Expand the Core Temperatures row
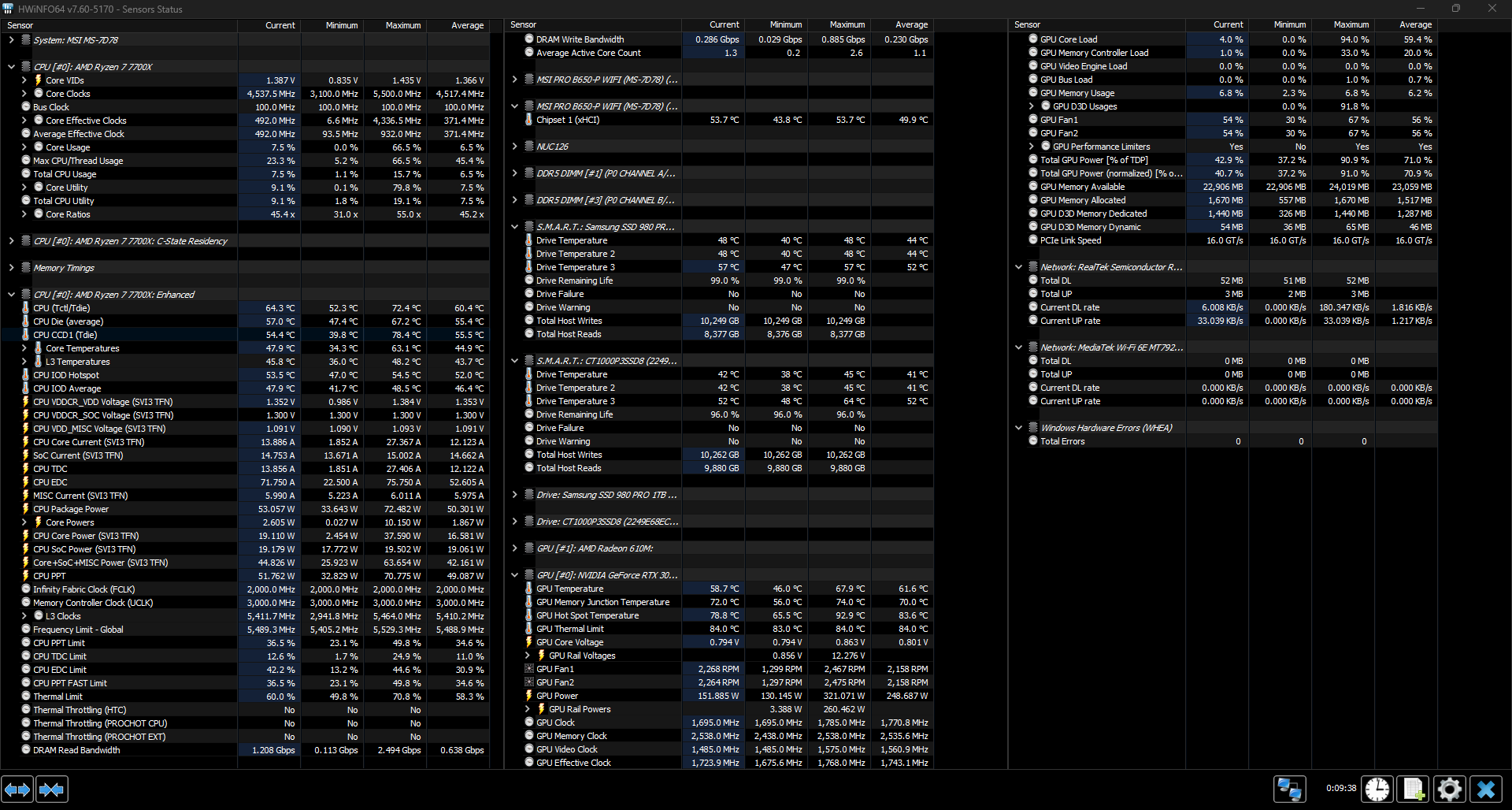Screen dimensions: 1512x810 click(24, 348)
